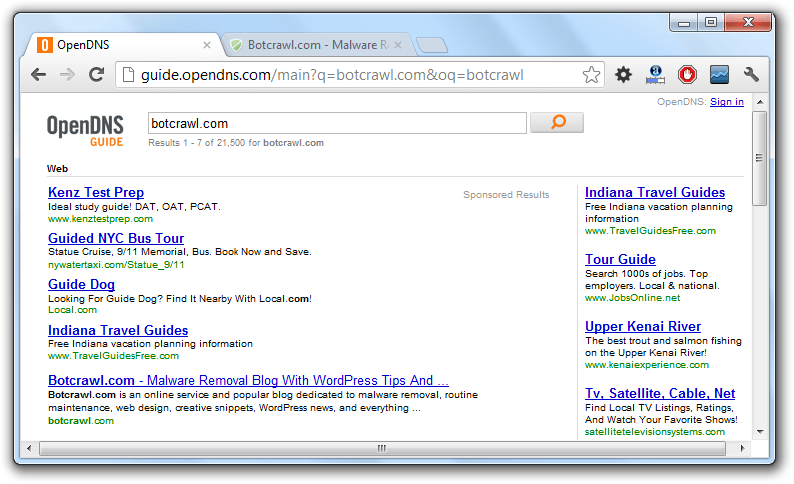The height and width of the screenshot is (484, 794).
Task: Switch to the Botcrawl.com Malware tab
Action: tap(318, 45)
